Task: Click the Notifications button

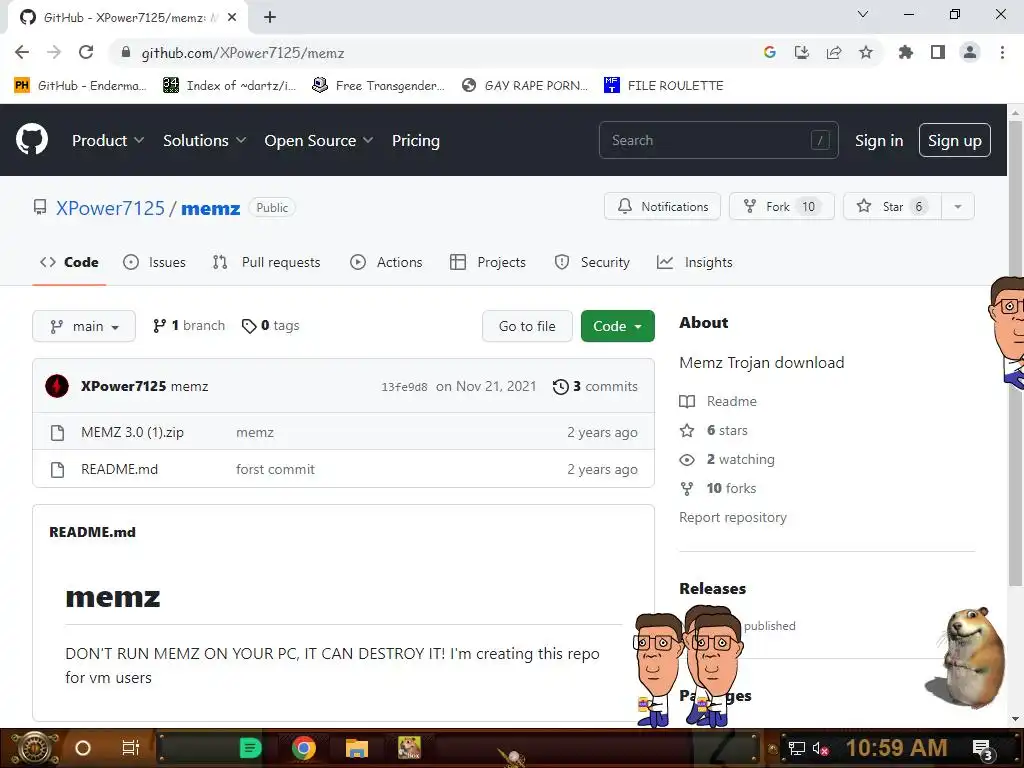Action: tap(662, 206)
